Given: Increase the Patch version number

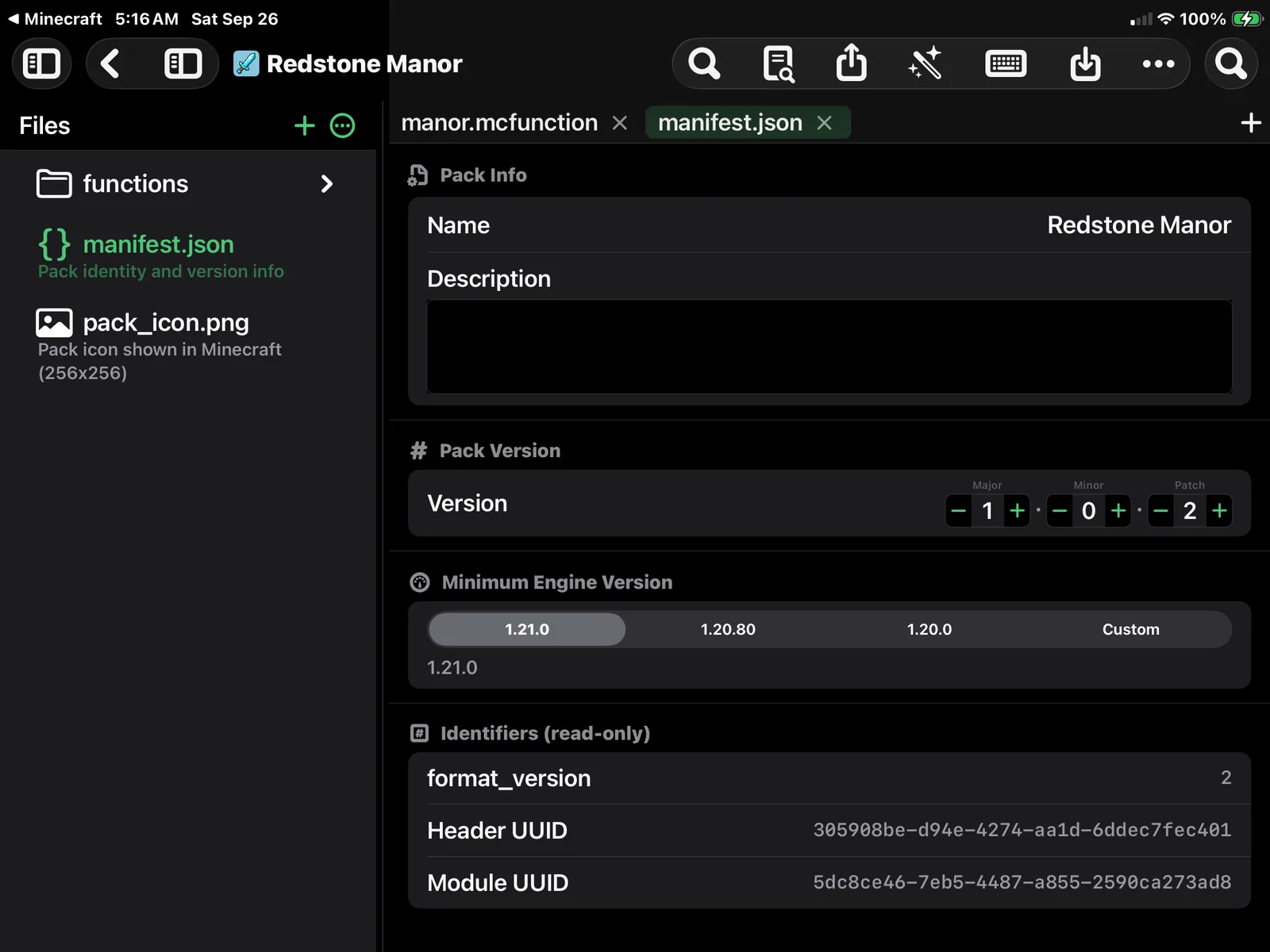Looking at the screenshot, I should coord(1220,511).
